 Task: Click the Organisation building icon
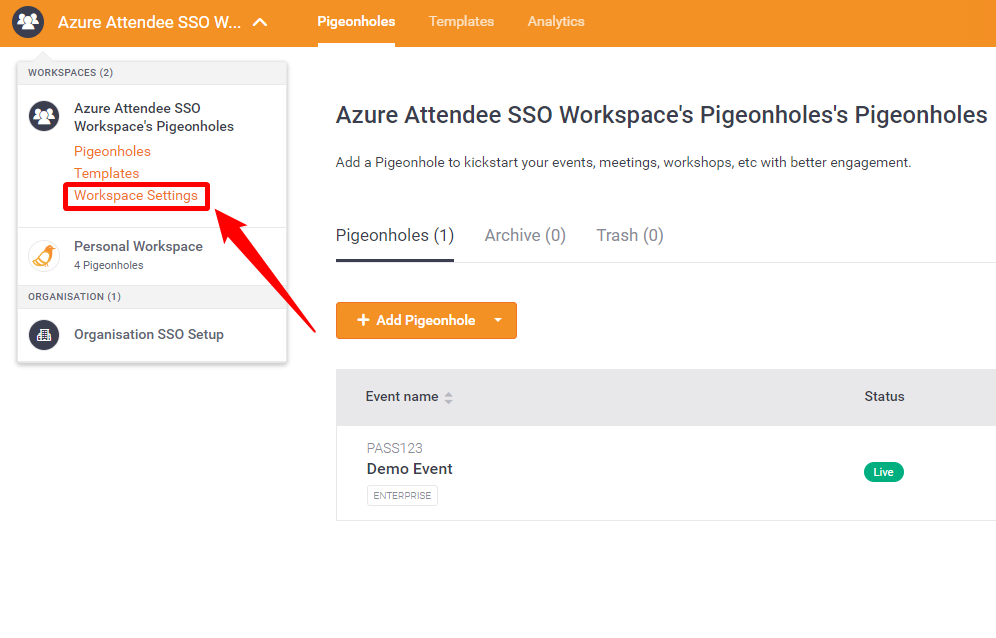[x=44, y=335]
